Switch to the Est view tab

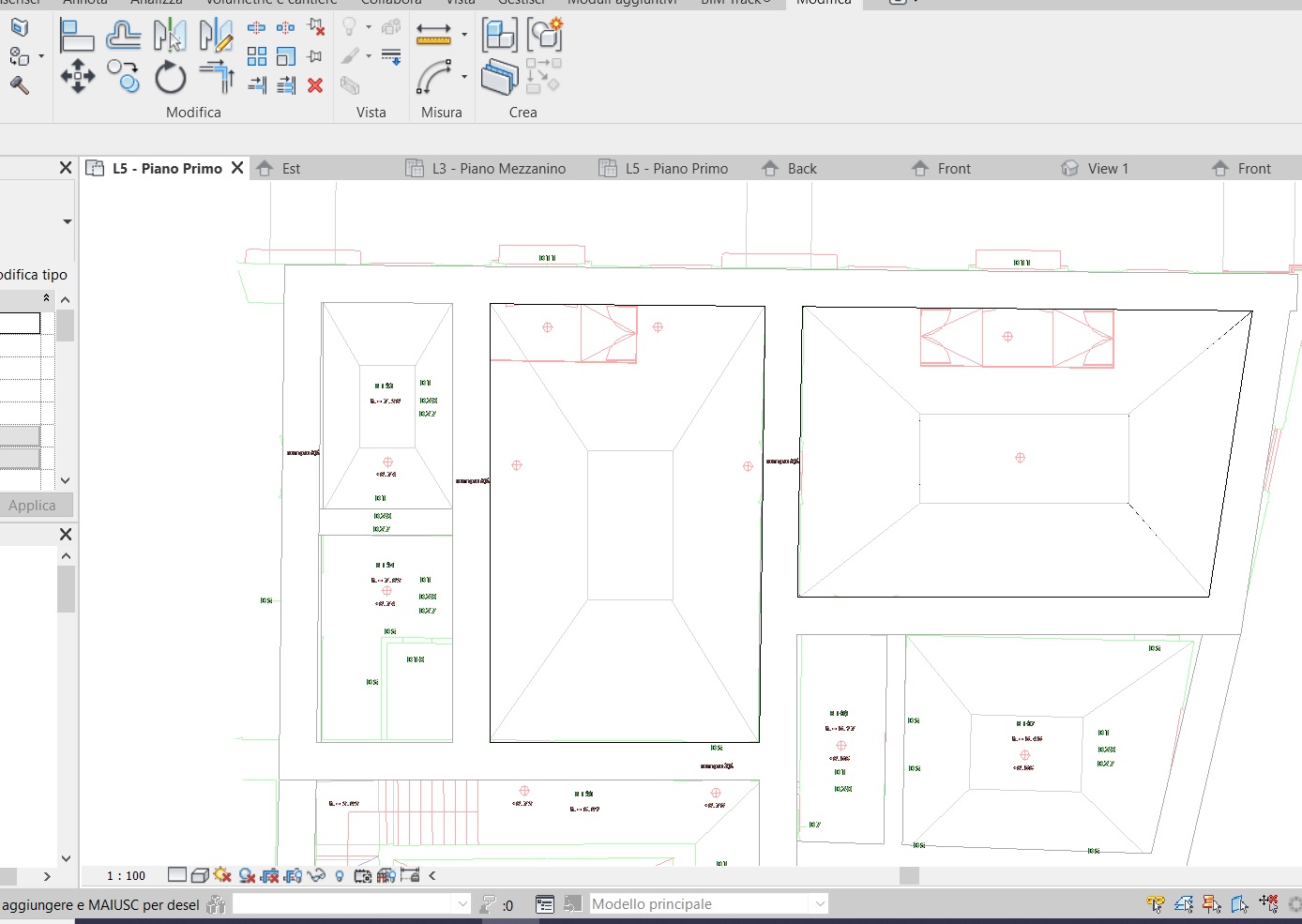point(290,168)
